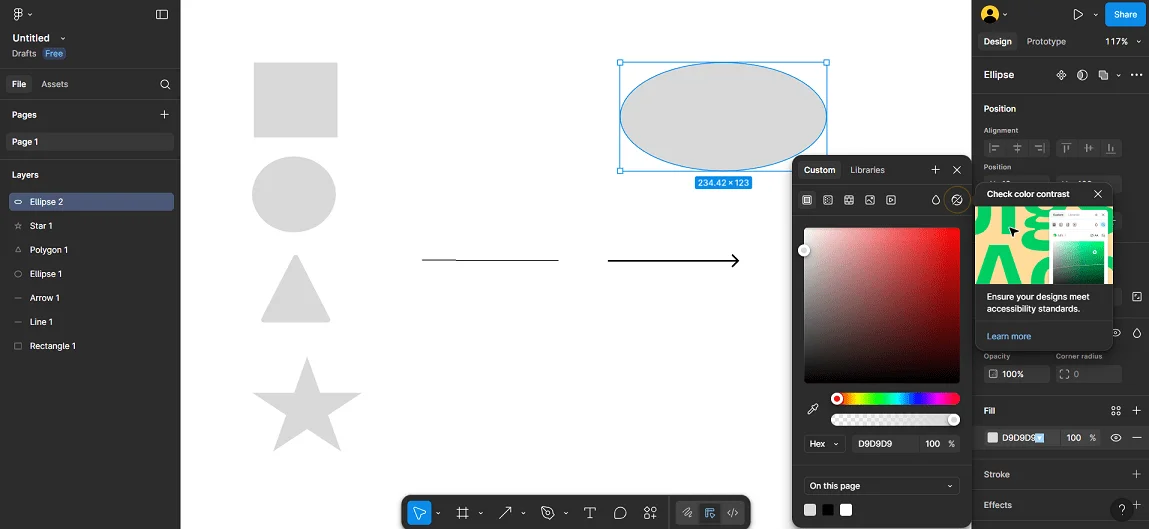Switch to Dev Mode code icon
Viewport: 1149px width, 529px height.
tap(732, 513)
